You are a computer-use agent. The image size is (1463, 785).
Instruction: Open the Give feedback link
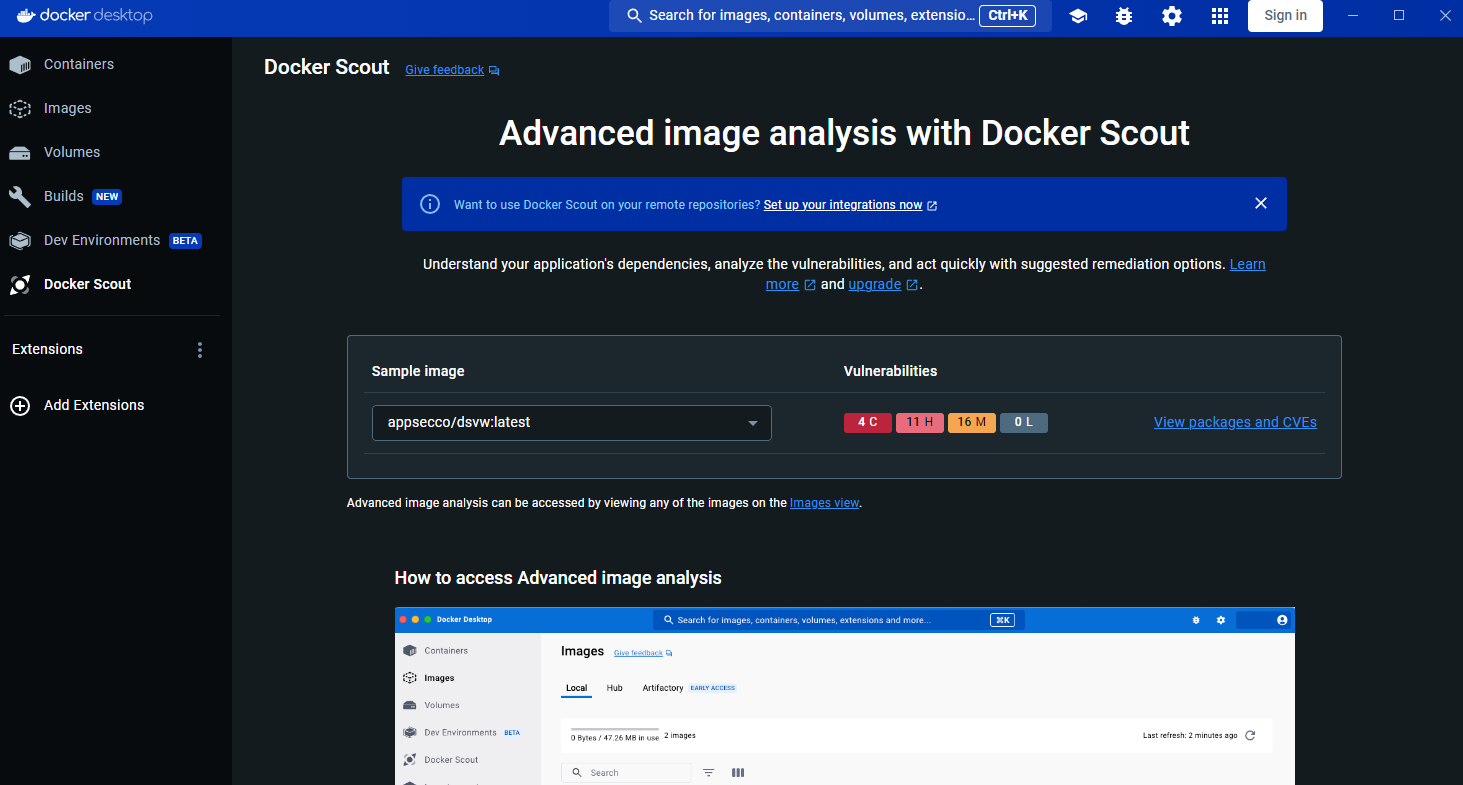(445, 70)
